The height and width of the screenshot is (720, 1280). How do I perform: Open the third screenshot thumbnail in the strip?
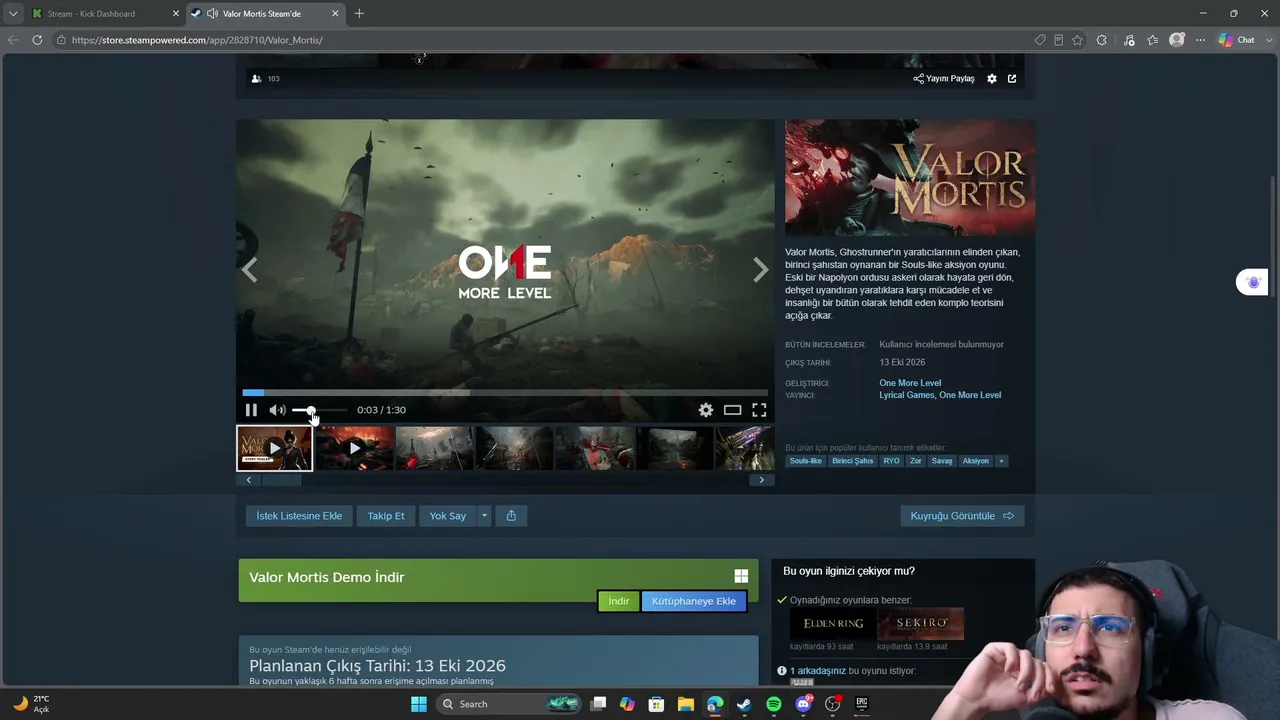click(x=434, y=448)
